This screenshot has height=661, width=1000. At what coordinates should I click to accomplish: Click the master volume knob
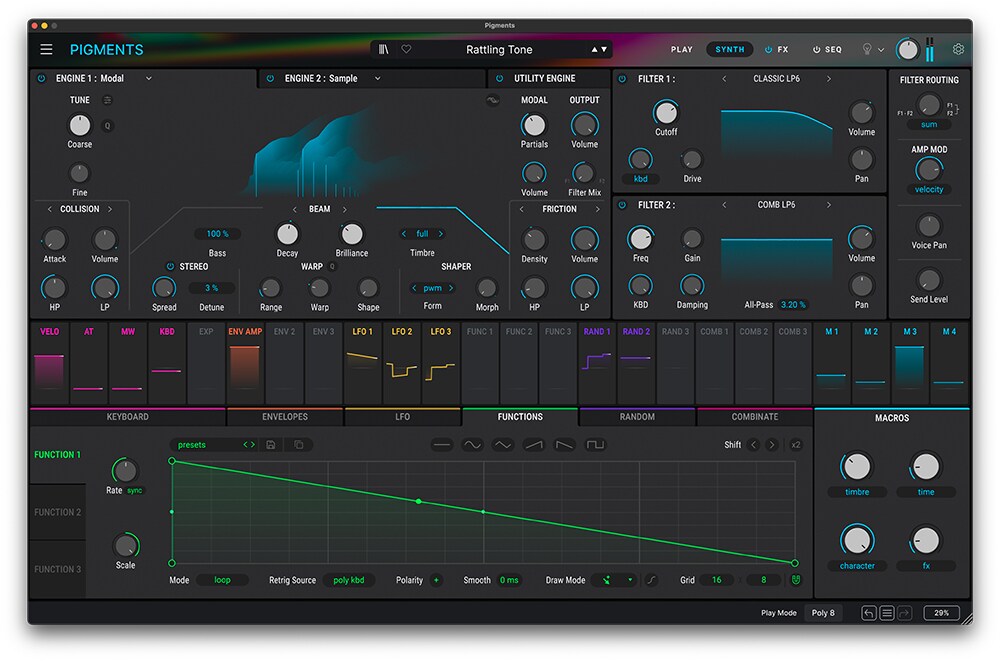coord(907,49)
